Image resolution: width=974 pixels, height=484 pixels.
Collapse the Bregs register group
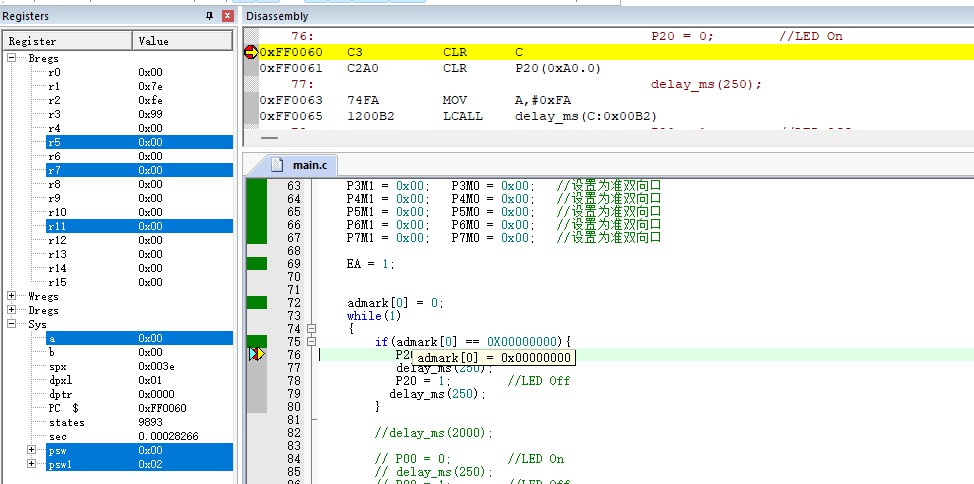(x=12, y=58)
